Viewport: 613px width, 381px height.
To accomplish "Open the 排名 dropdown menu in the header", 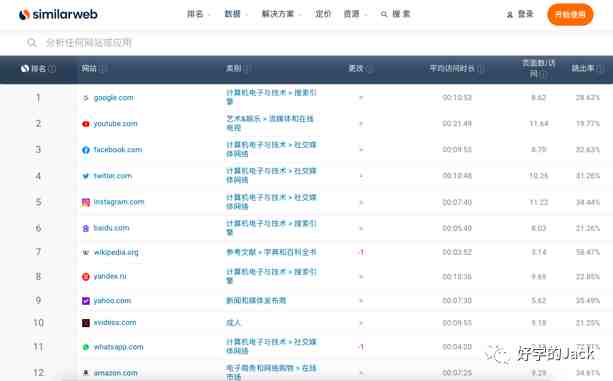I will (198, 14).
